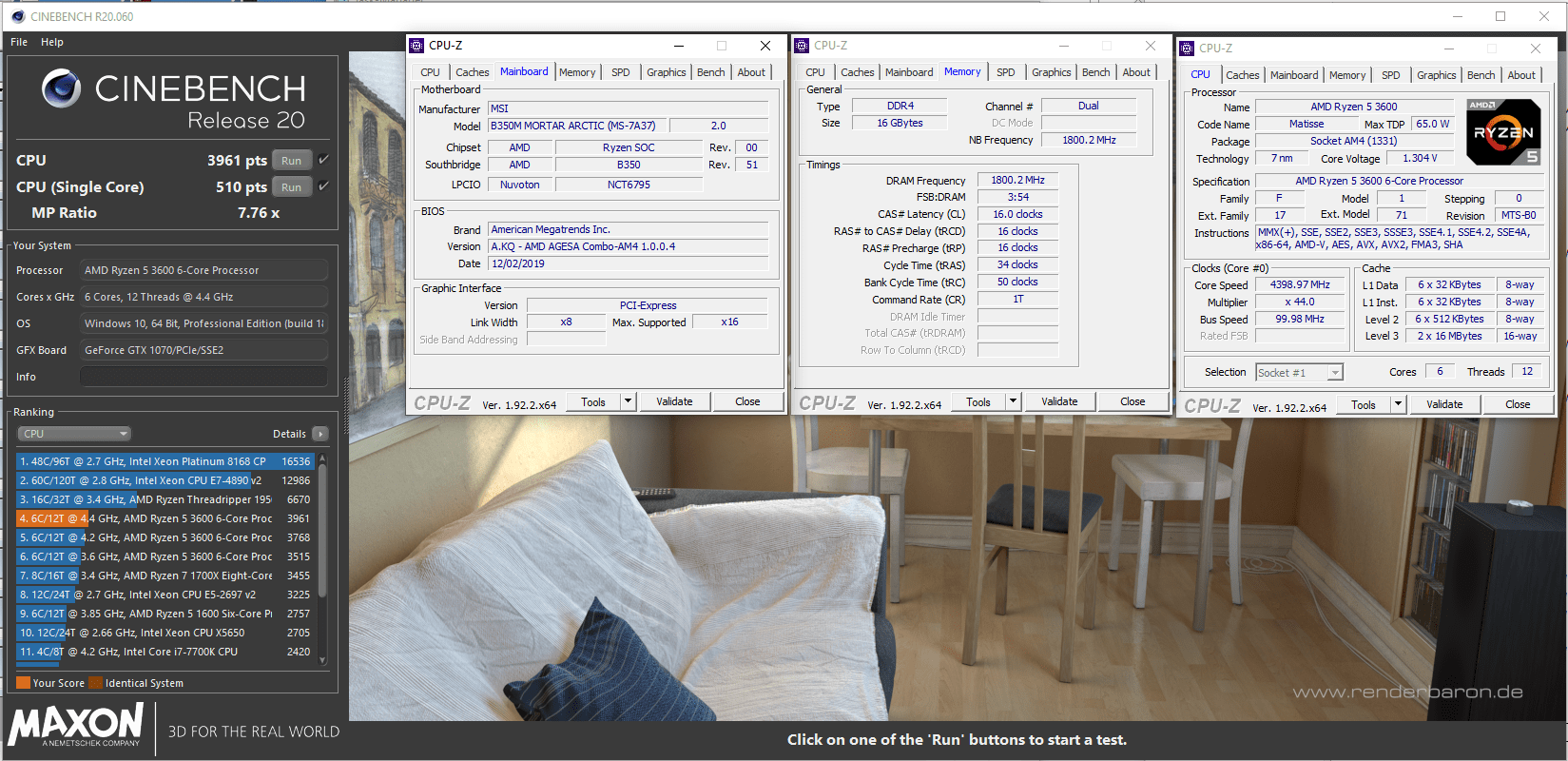Open the ranking CPU dropdown
This screenshot has width=1568, height=761.
tap(73, 434)
